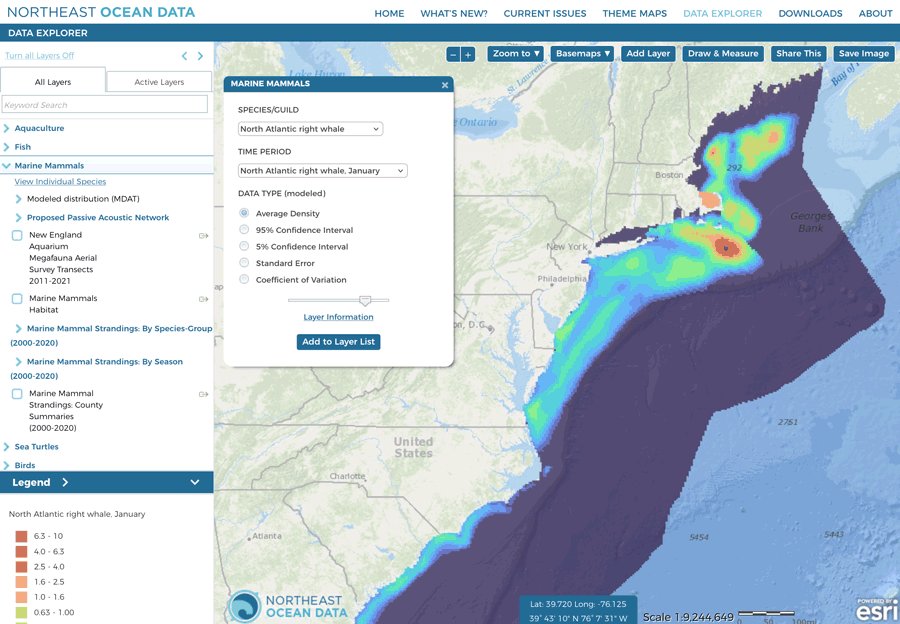Screen dimensions: 900x624
Task: Open the Data Explorer page
Action: tap(723, 13)
